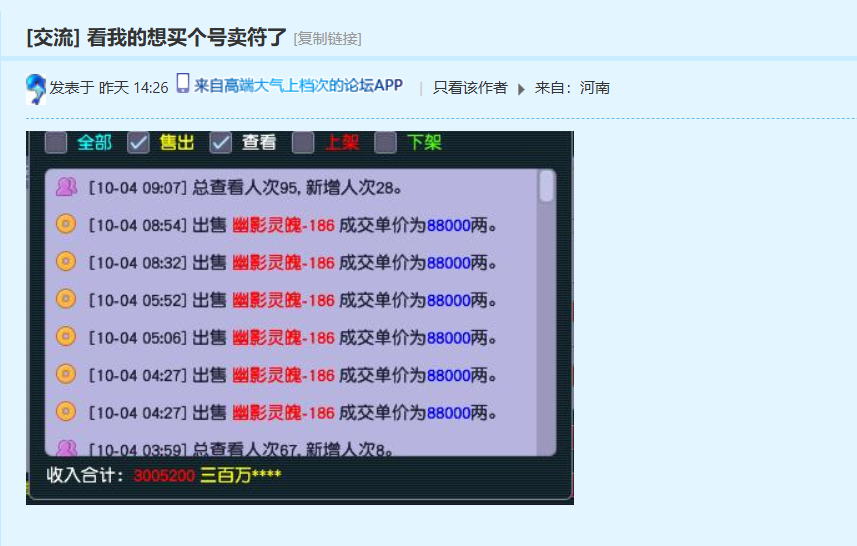This screenshot has height=546, width=857.
Task: Click the post author's dolphin avatar
Action: pyautogui.click(x=36, y=89)
